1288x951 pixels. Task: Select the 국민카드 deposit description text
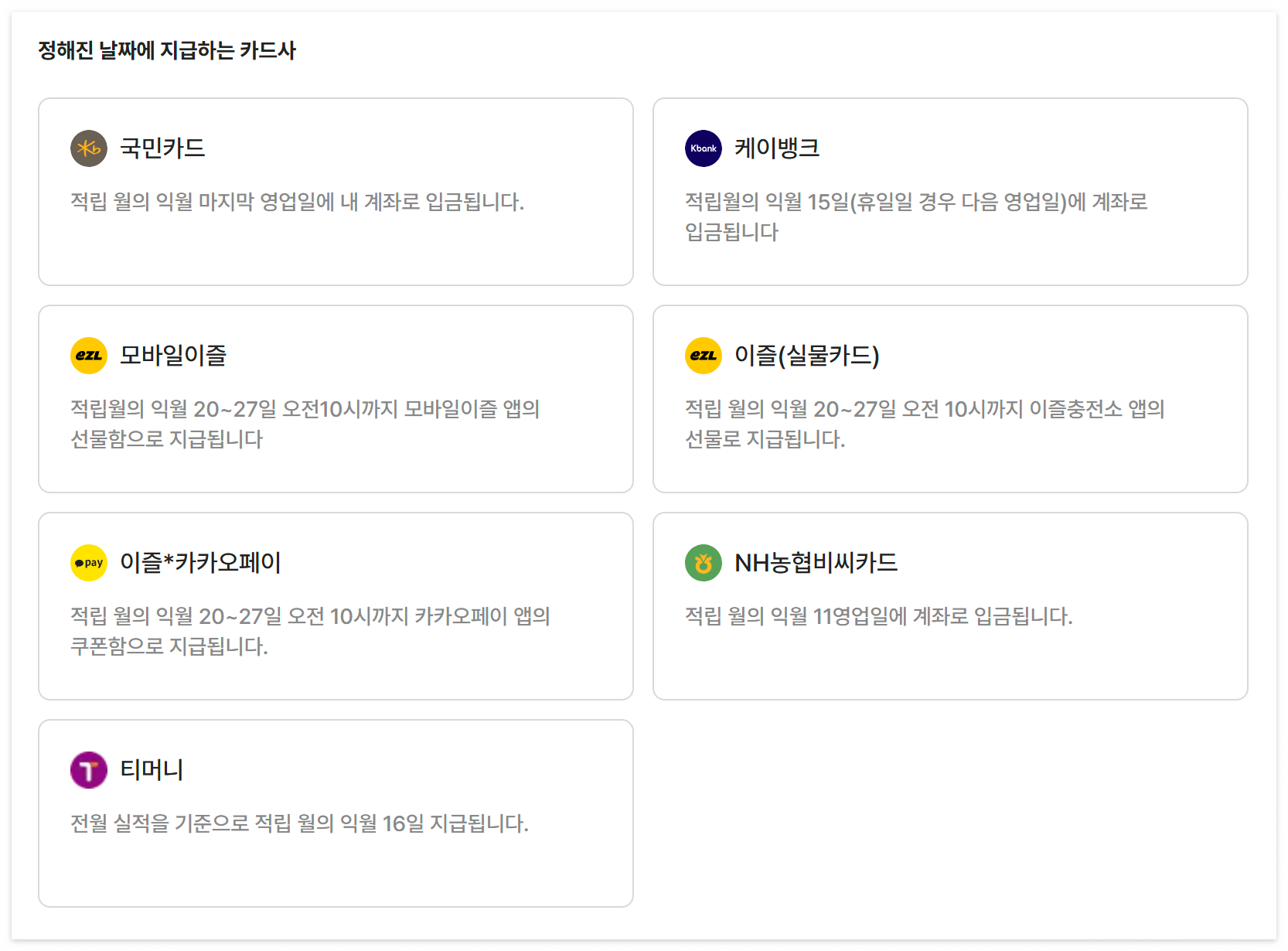(x=296, y=203)
